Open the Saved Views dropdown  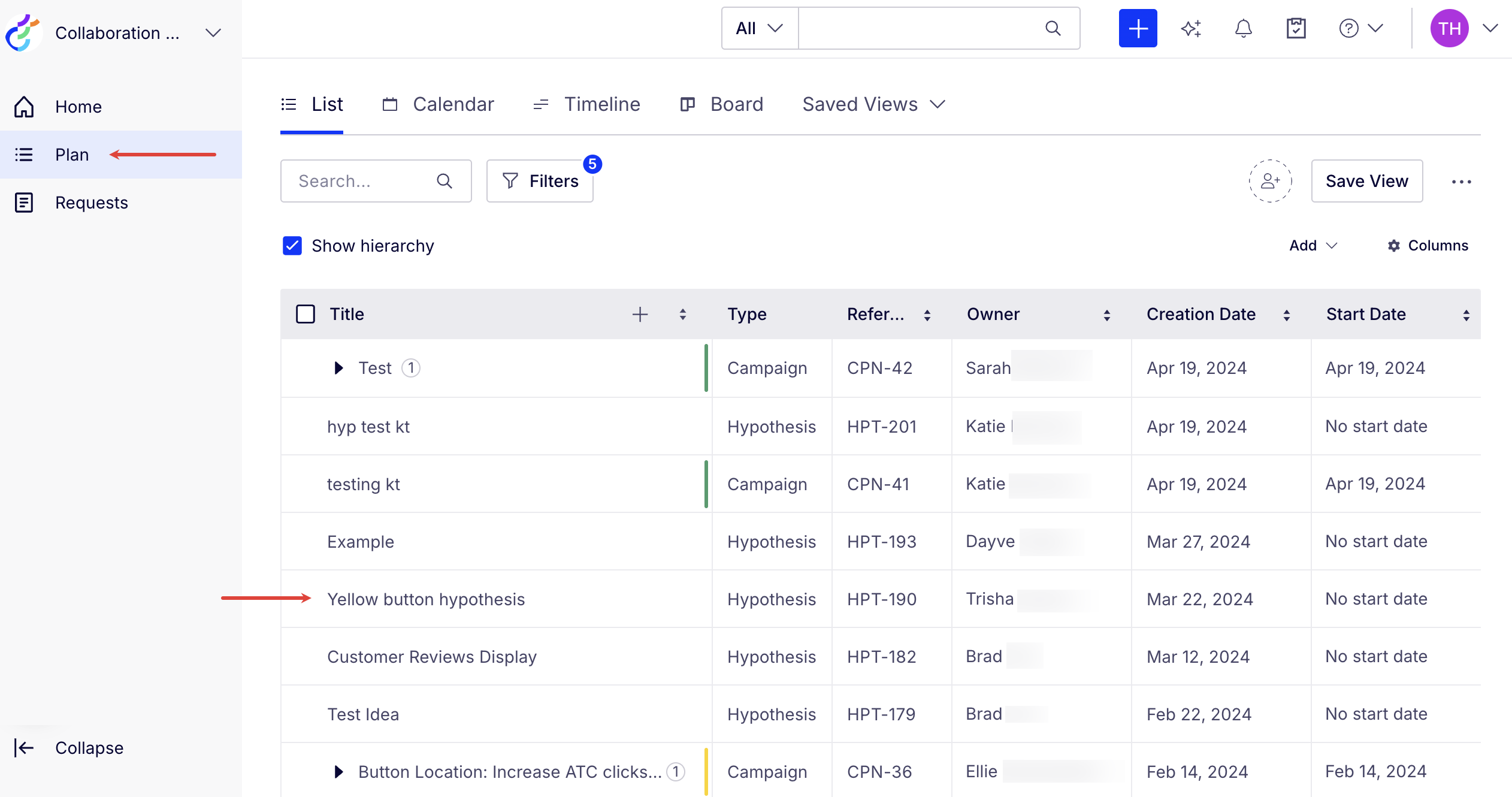pos(874,105)
